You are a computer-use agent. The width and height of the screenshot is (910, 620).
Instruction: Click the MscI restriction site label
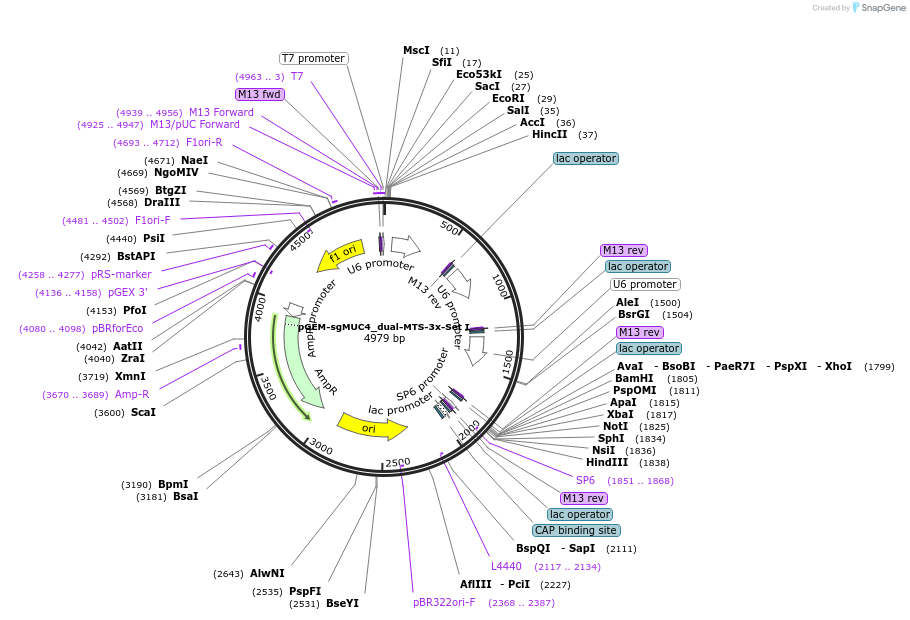click(x=416, y=50)
